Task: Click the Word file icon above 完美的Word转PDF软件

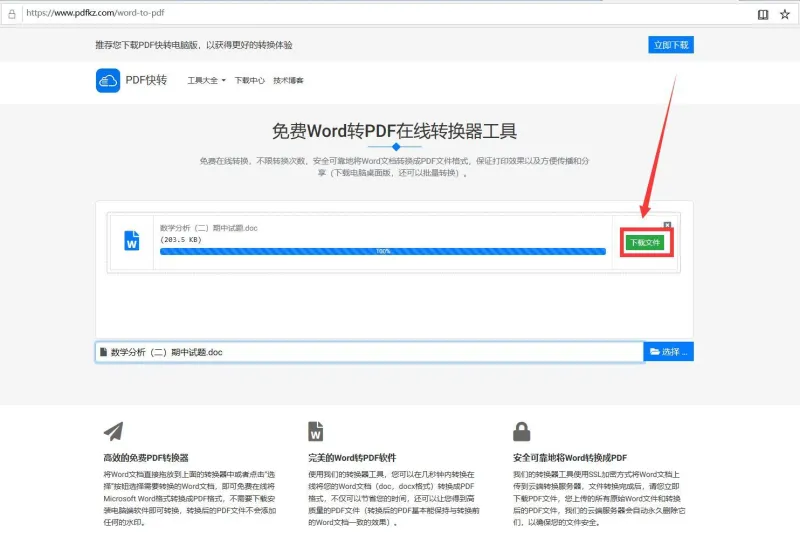Action: (x=316, y=431)
